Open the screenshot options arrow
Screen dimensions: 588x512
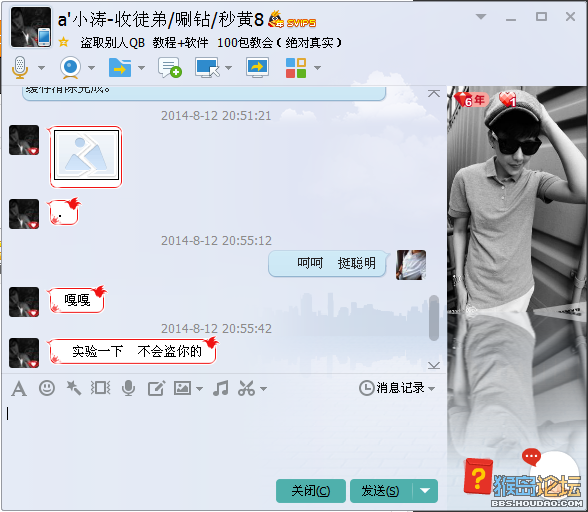click(x=264, y=389)
